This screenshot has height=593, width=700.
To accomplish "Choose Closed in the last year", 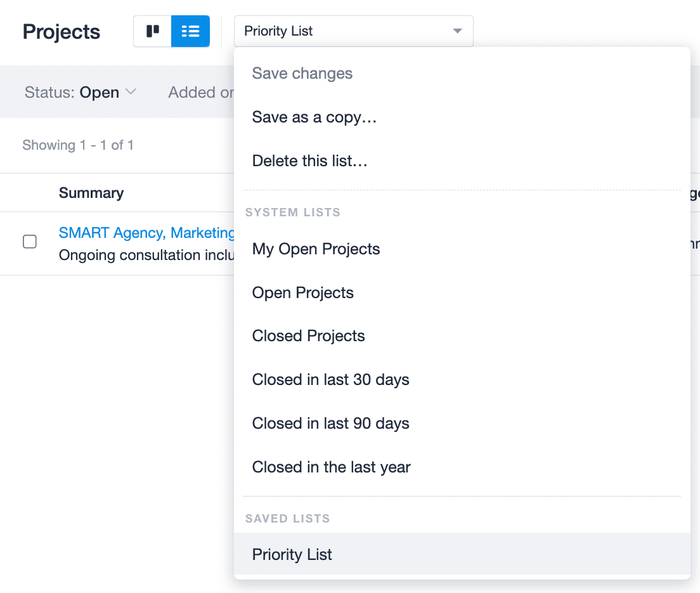I will point(331,467).
